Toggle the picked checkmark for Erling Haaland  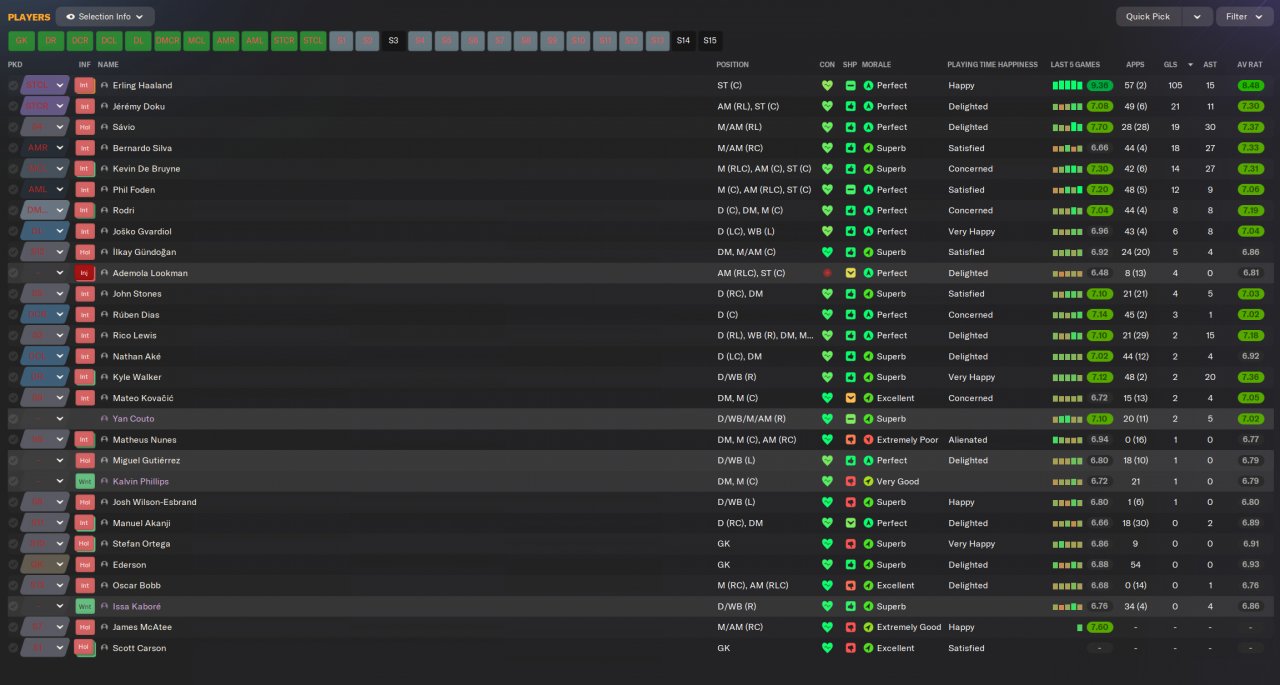coord(13,85)
